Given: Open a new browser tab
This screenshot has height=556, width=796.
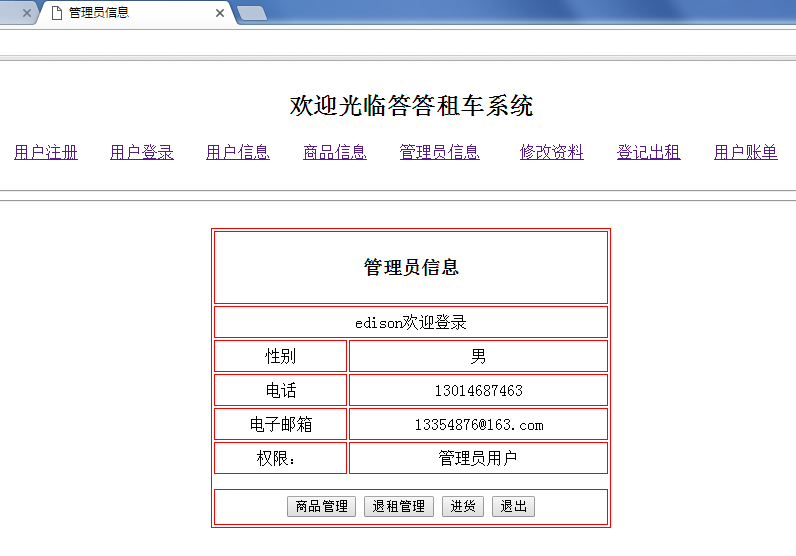Looking at the screenshot, I should pyautogui.click(x=252, y=14).
